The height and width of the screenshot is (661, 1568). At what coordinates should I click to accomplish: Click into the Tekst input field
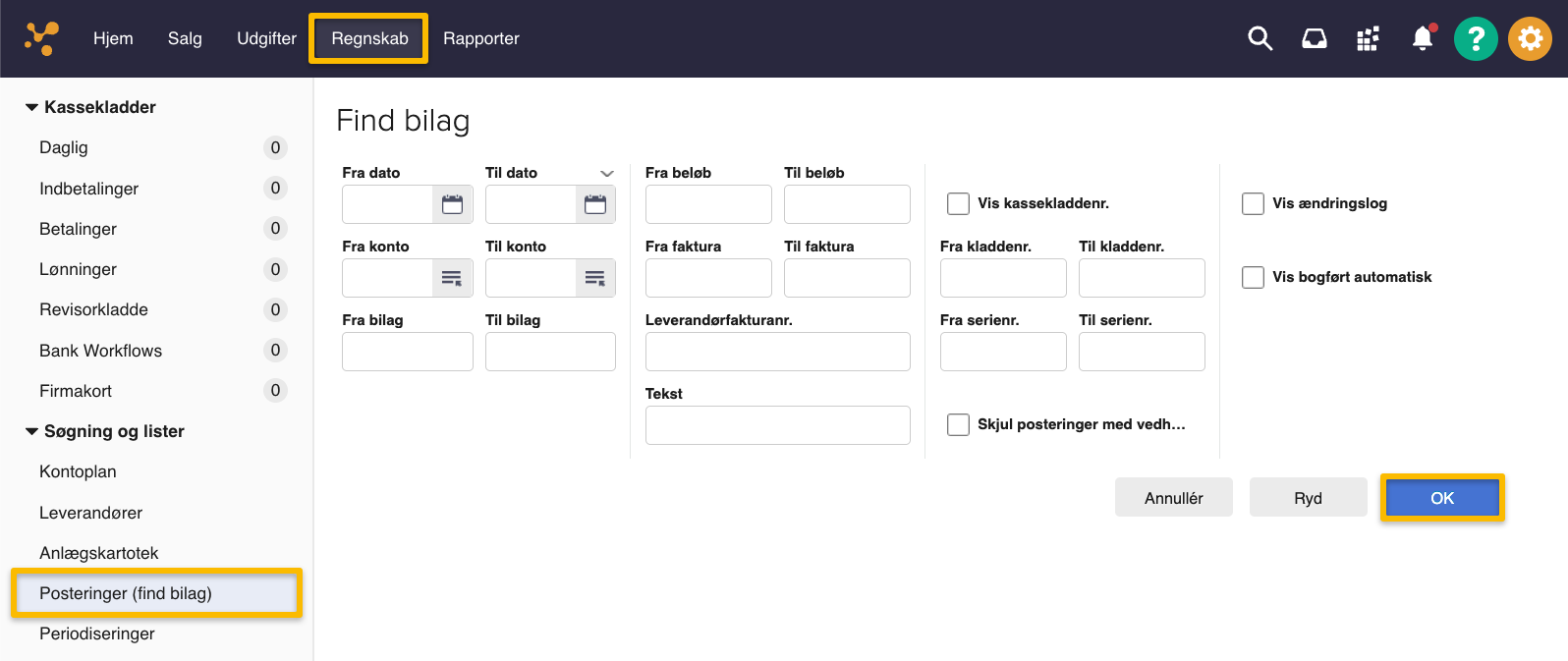777,425
